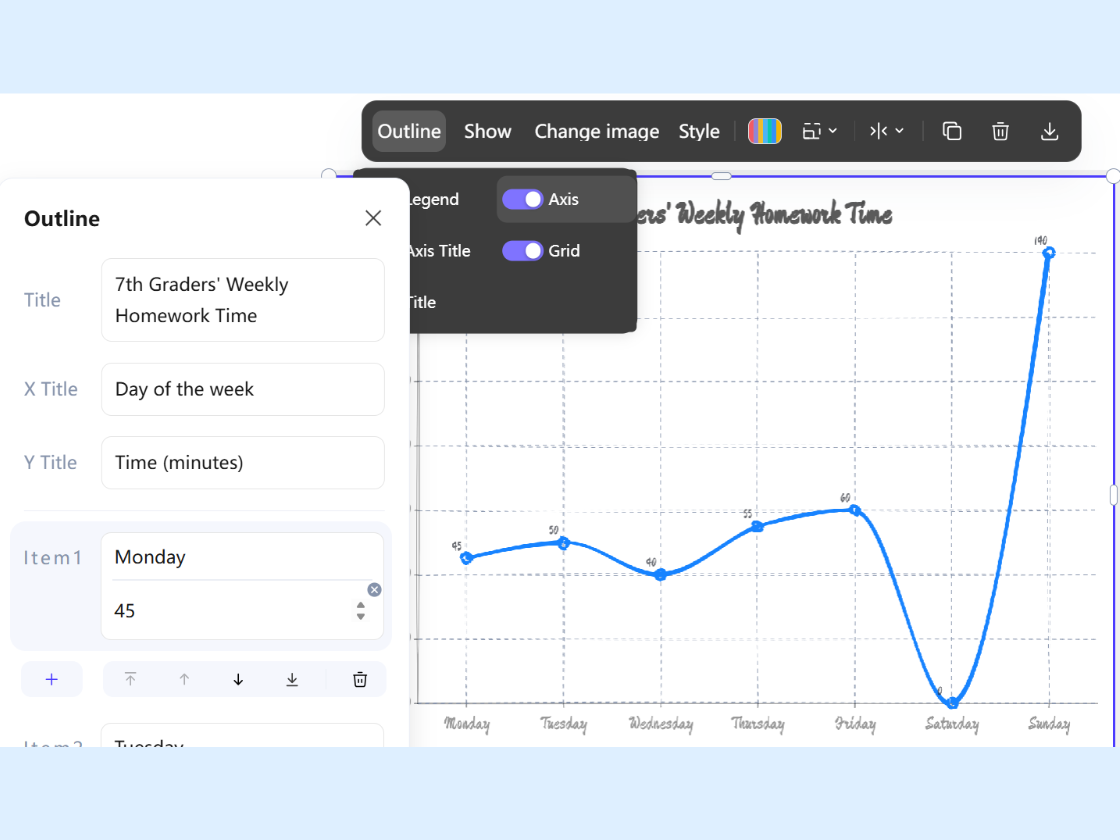The width and height of the screenshot is (1120, 840).
Task: Click the Change image button
Action: coord(597,131)
